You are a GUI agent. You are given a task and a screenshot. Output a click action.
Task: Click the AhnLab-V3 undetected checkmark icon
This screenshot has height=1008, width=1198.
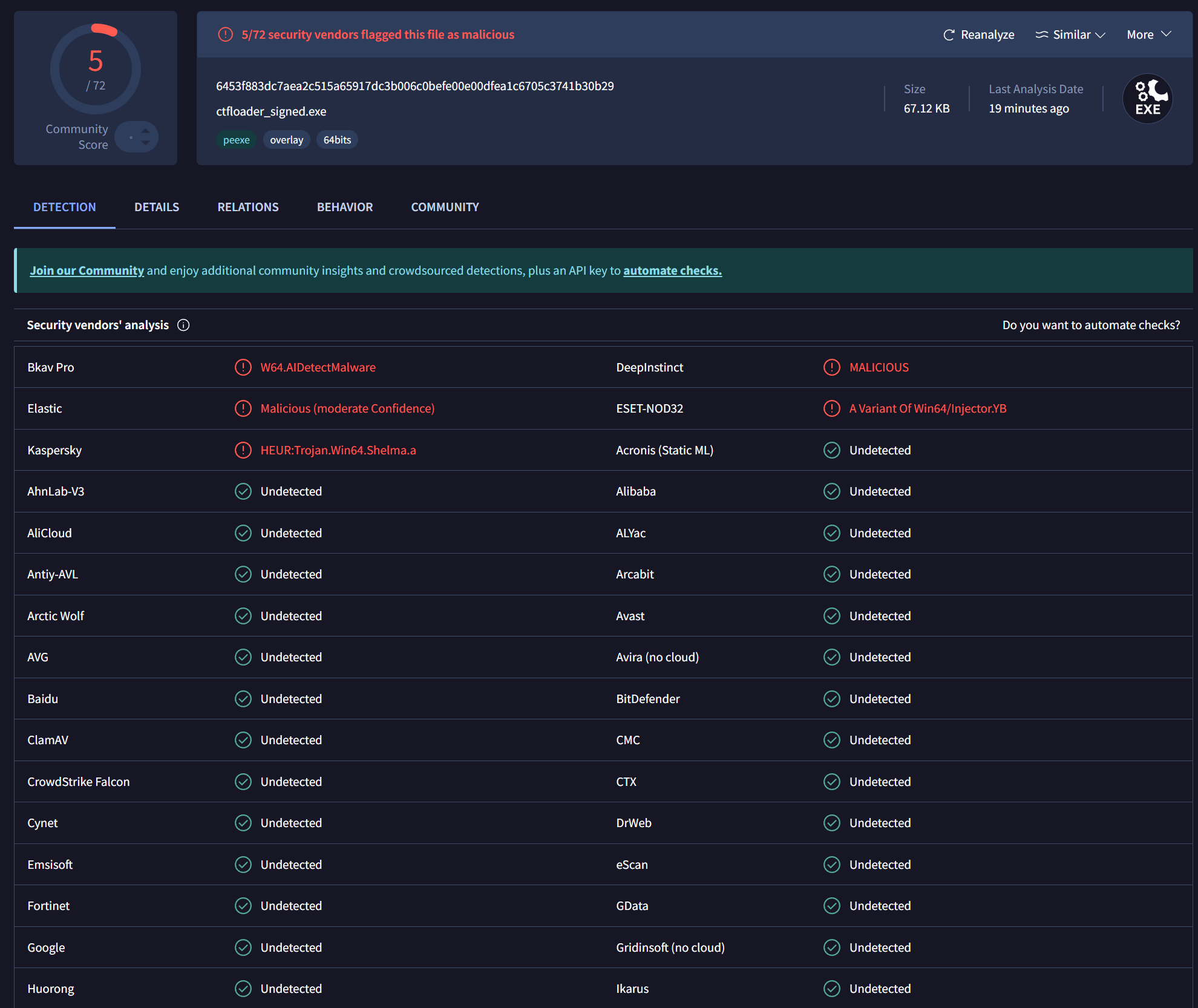[243, 491]
